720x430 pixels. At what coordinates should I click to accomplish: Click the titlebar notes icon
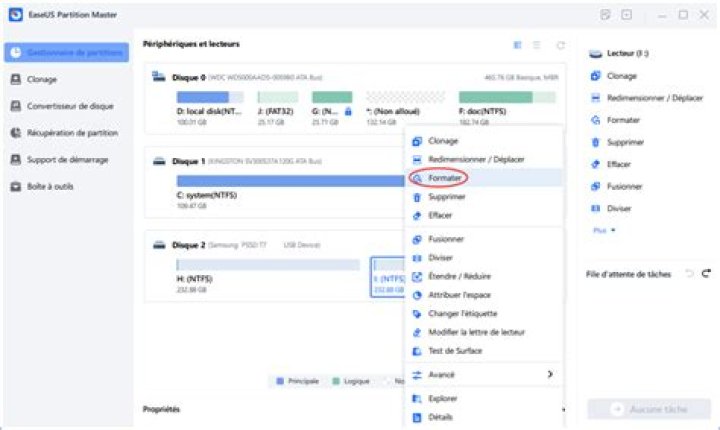[x=605, y=15]
